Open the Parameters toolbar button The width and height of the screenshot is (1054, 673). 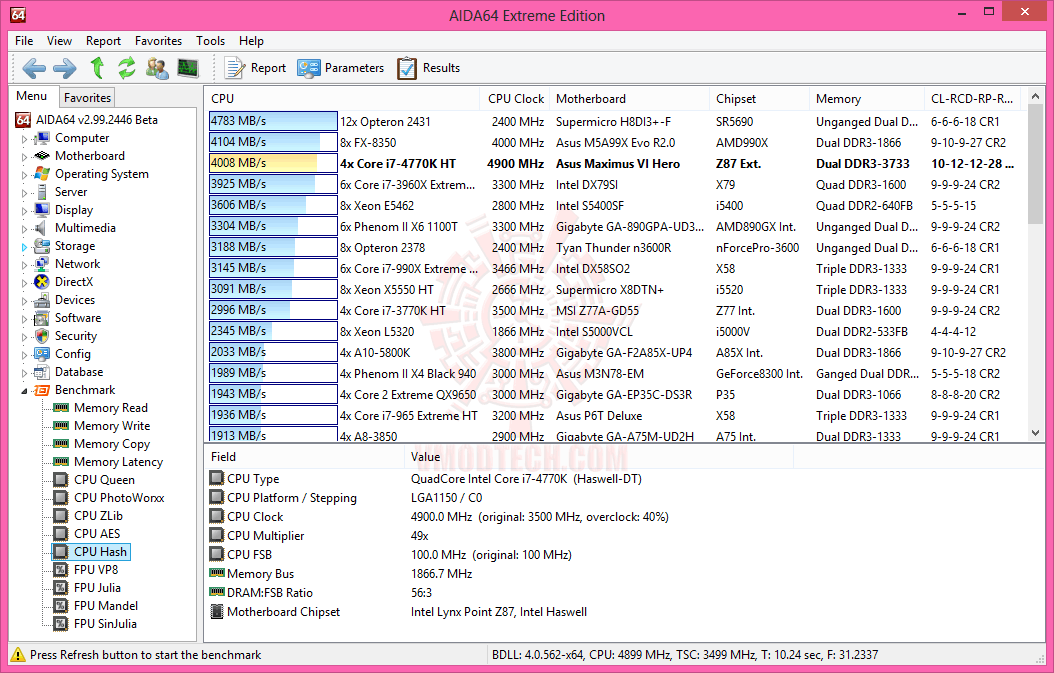pyautogui.click(x=341, y=68)
